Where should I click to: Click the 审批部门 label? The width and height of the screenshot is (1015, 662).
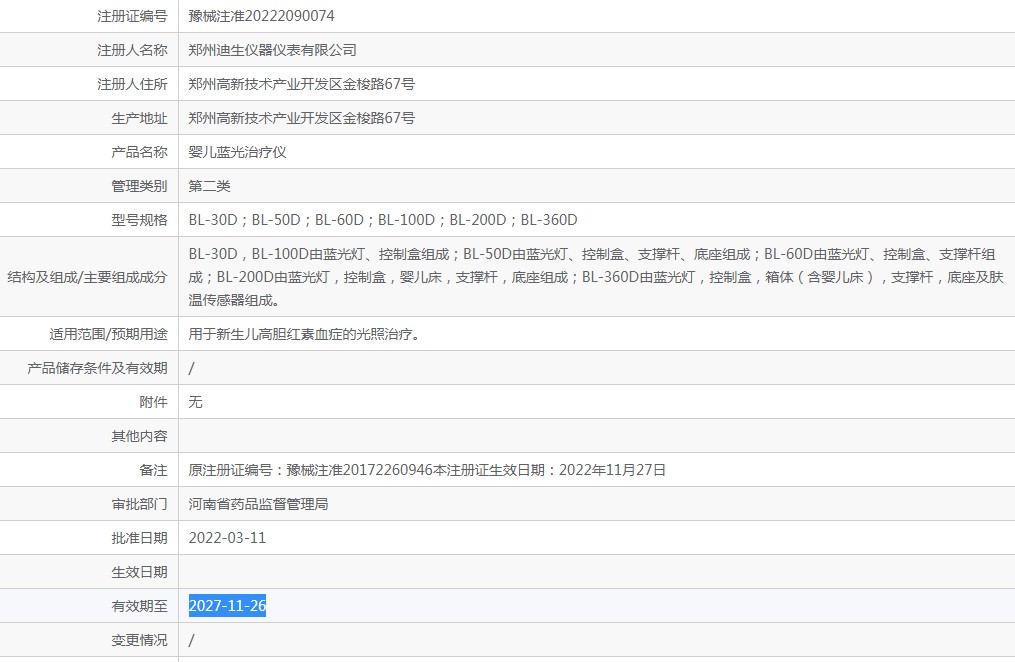(139, 504)
